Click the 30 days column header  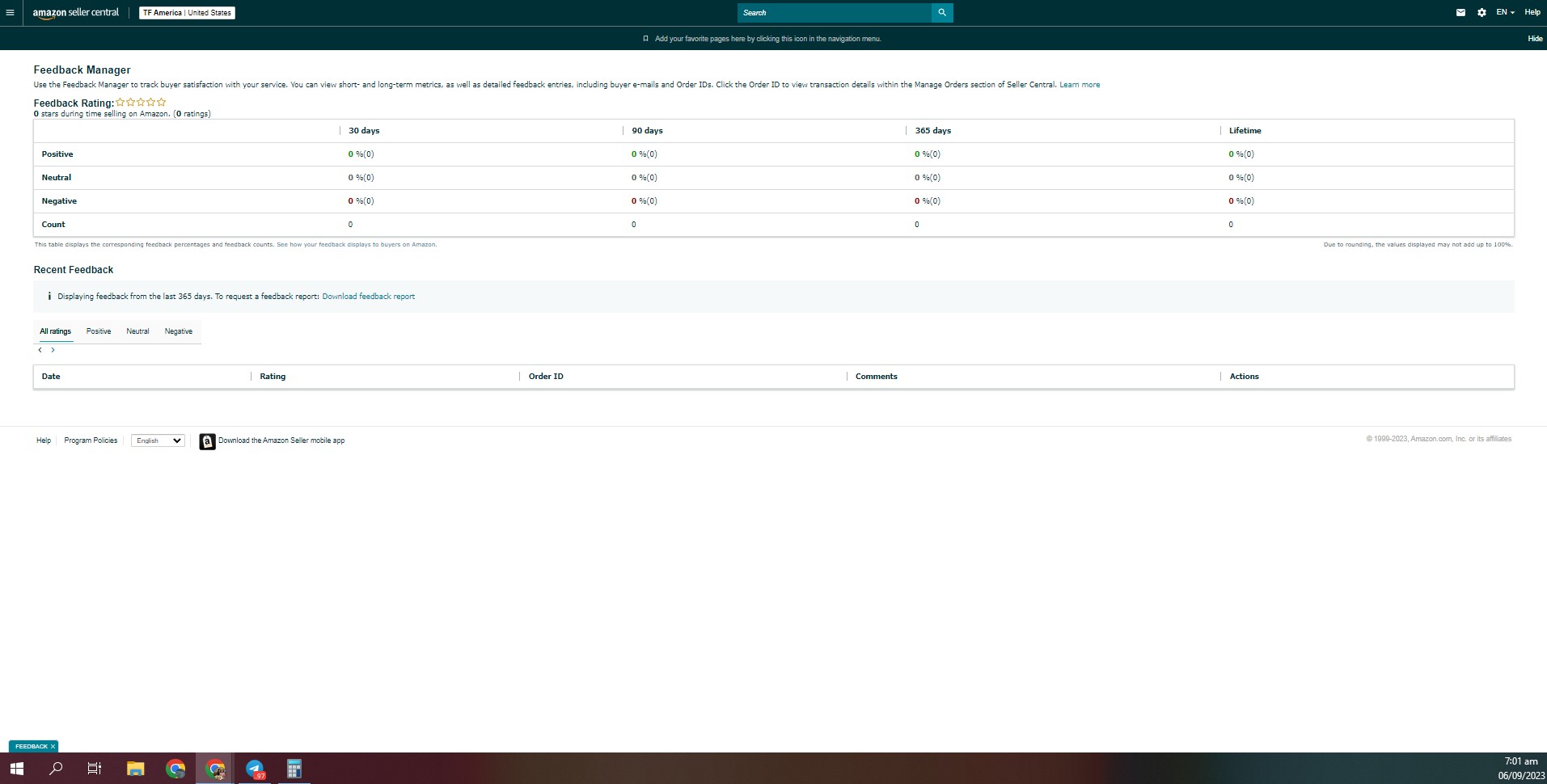click(364, 131)
